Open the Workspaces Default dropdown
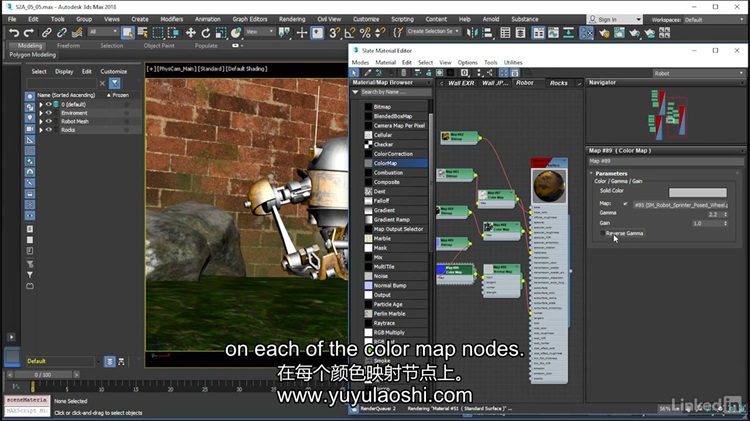The height and width of the screenshot is (421, 750). click(713, 20)
